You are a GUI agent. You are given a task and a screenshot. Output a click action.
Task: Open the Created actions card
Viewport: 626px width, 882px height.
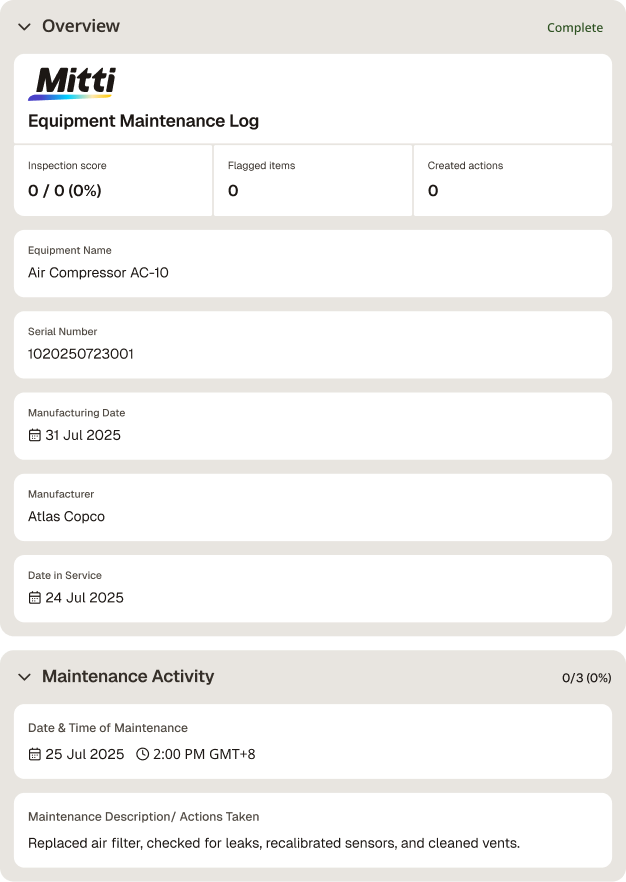click(513, 181)
